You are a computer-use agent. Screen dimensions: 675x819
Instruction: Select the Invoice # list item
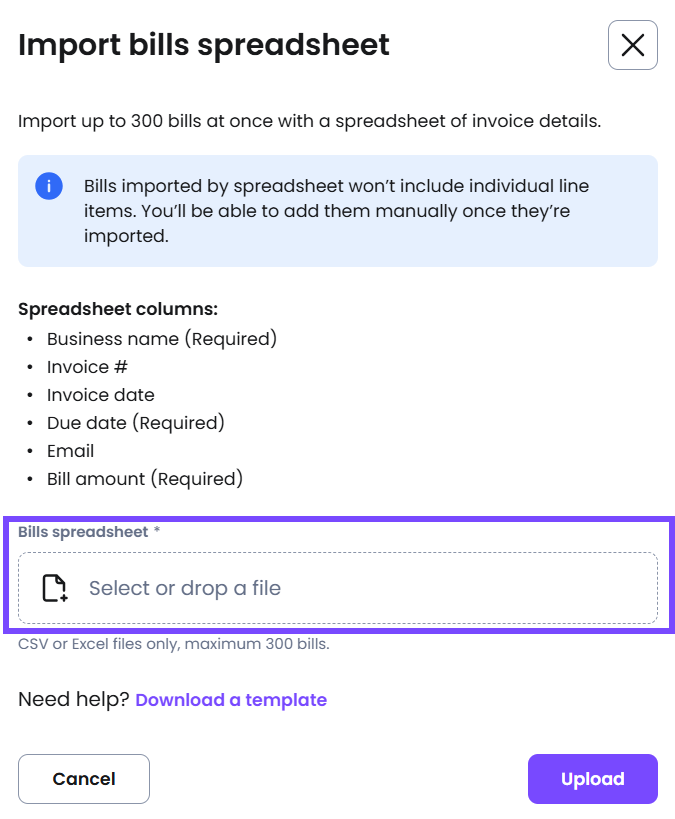(87, 367)
